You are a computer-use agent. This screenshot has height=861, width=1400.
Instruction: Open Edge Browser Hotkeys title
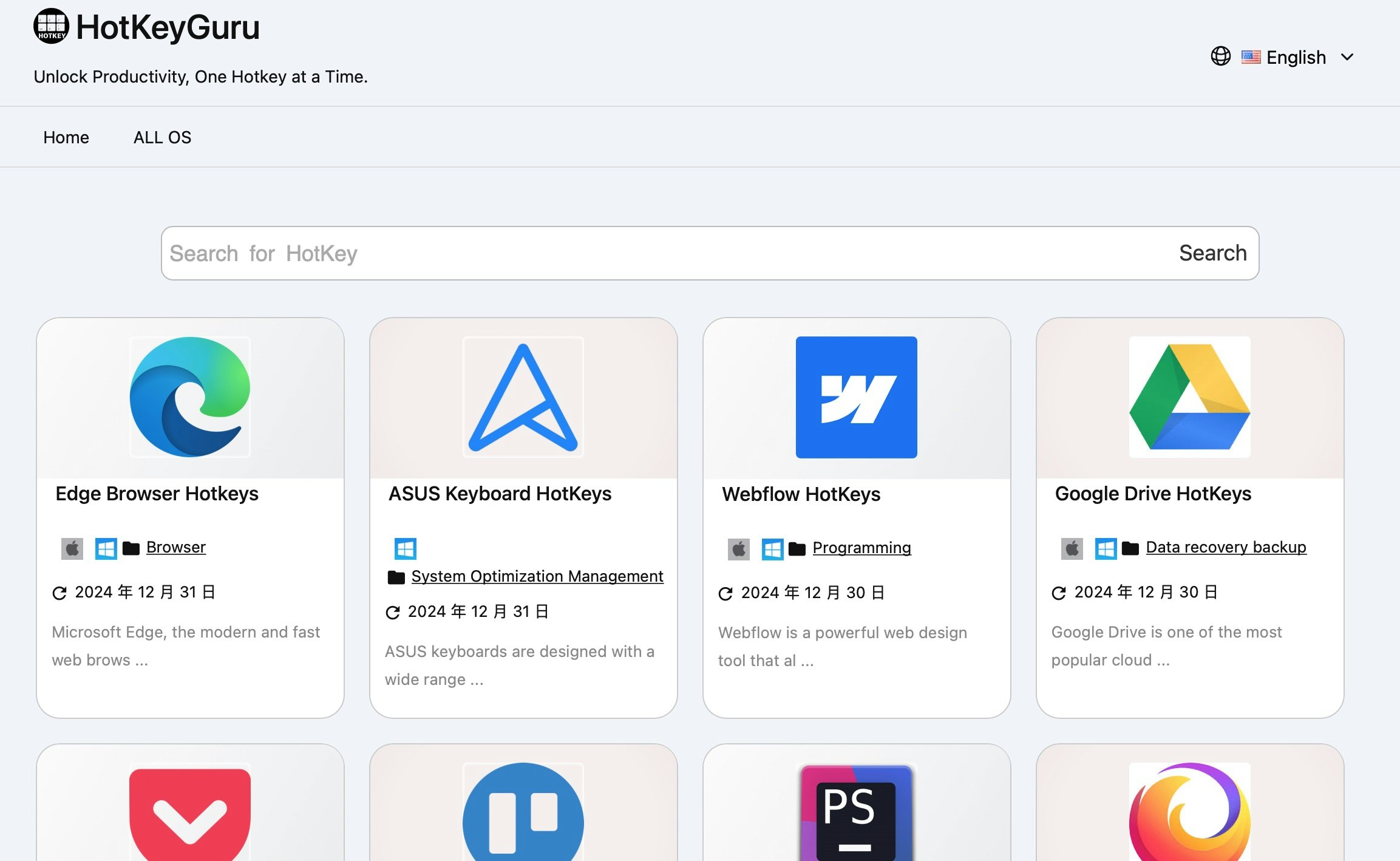157,494
